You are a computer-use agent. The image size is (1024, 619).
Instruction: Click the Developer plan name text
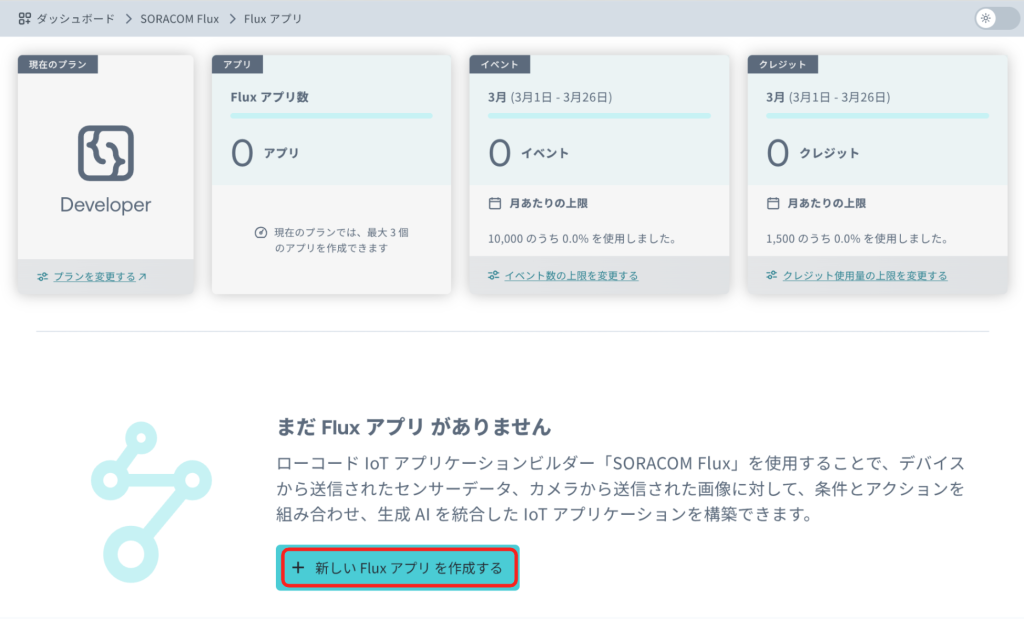(x=106, y=205)
